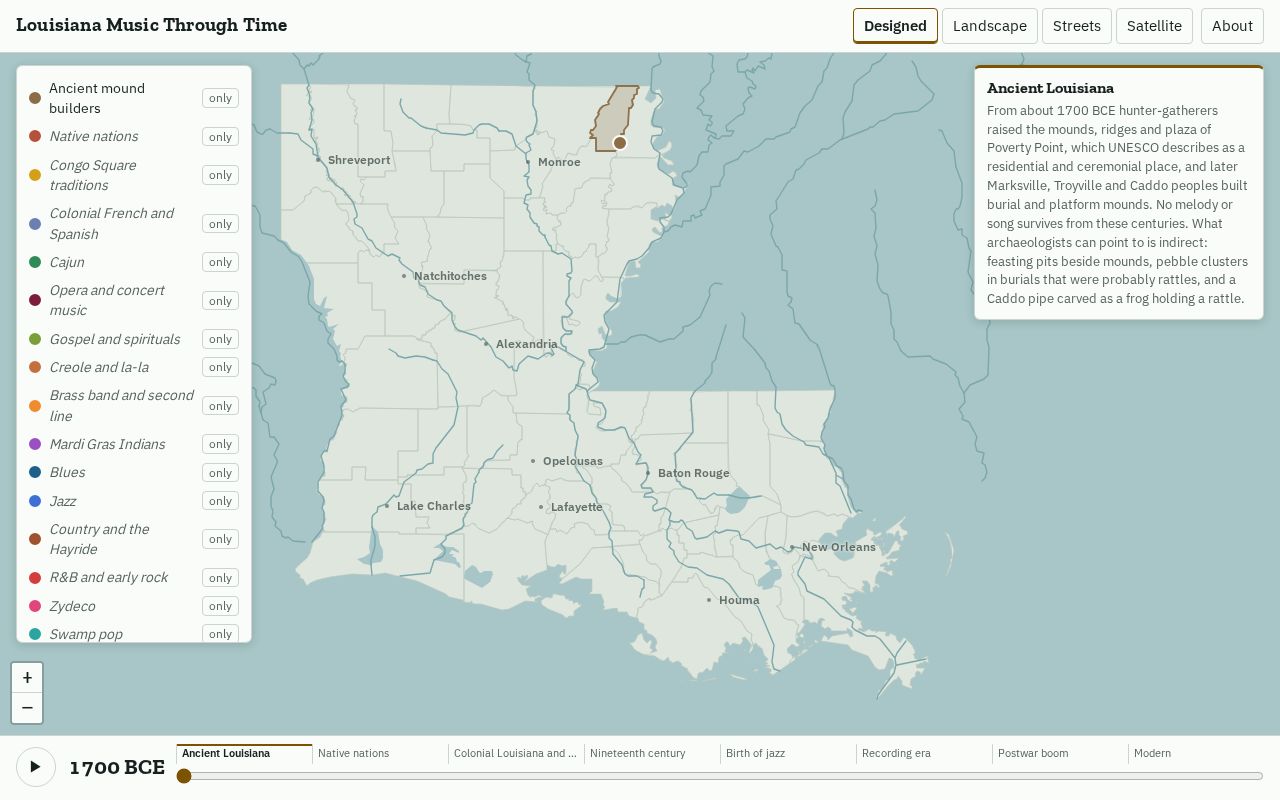1280x800 pixels.
Task: Click the Baton Rouge city label
Action: 693,473
